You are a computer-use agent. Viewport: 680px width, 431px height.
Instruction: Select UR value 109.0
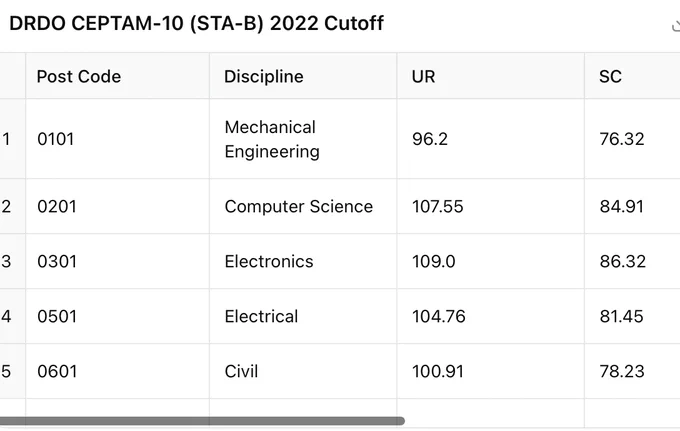tap(490, 261)
